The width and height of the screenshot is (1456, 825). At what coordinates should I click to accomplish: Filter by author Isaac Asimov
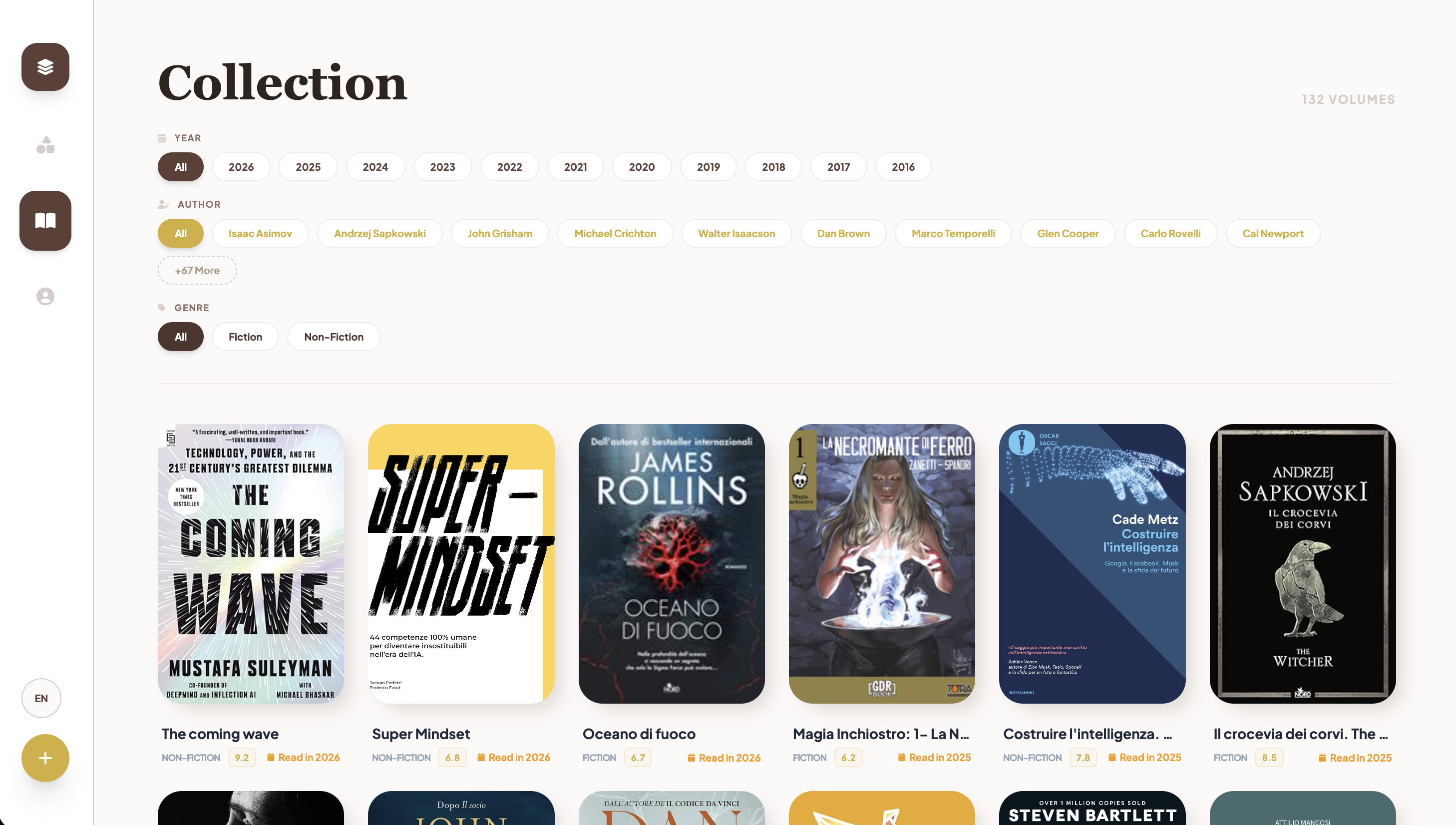[260, 233]
